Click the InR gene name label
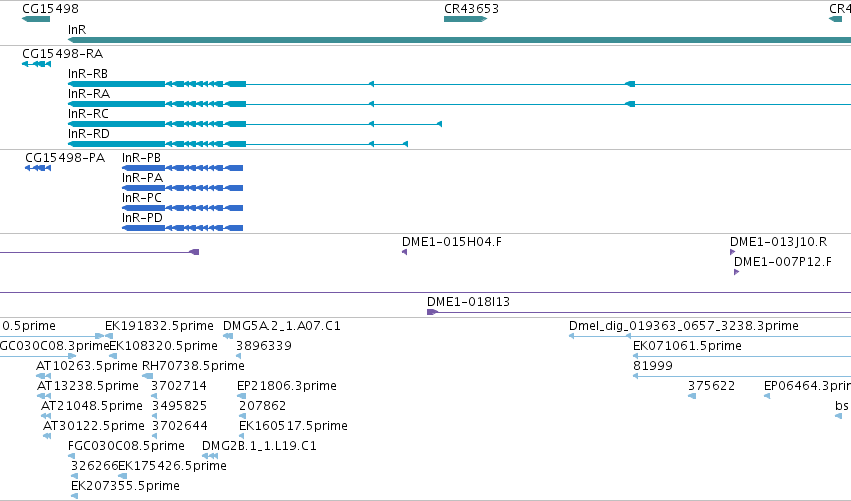This screenshot has width=851, height=501. [x=77, y=29]
